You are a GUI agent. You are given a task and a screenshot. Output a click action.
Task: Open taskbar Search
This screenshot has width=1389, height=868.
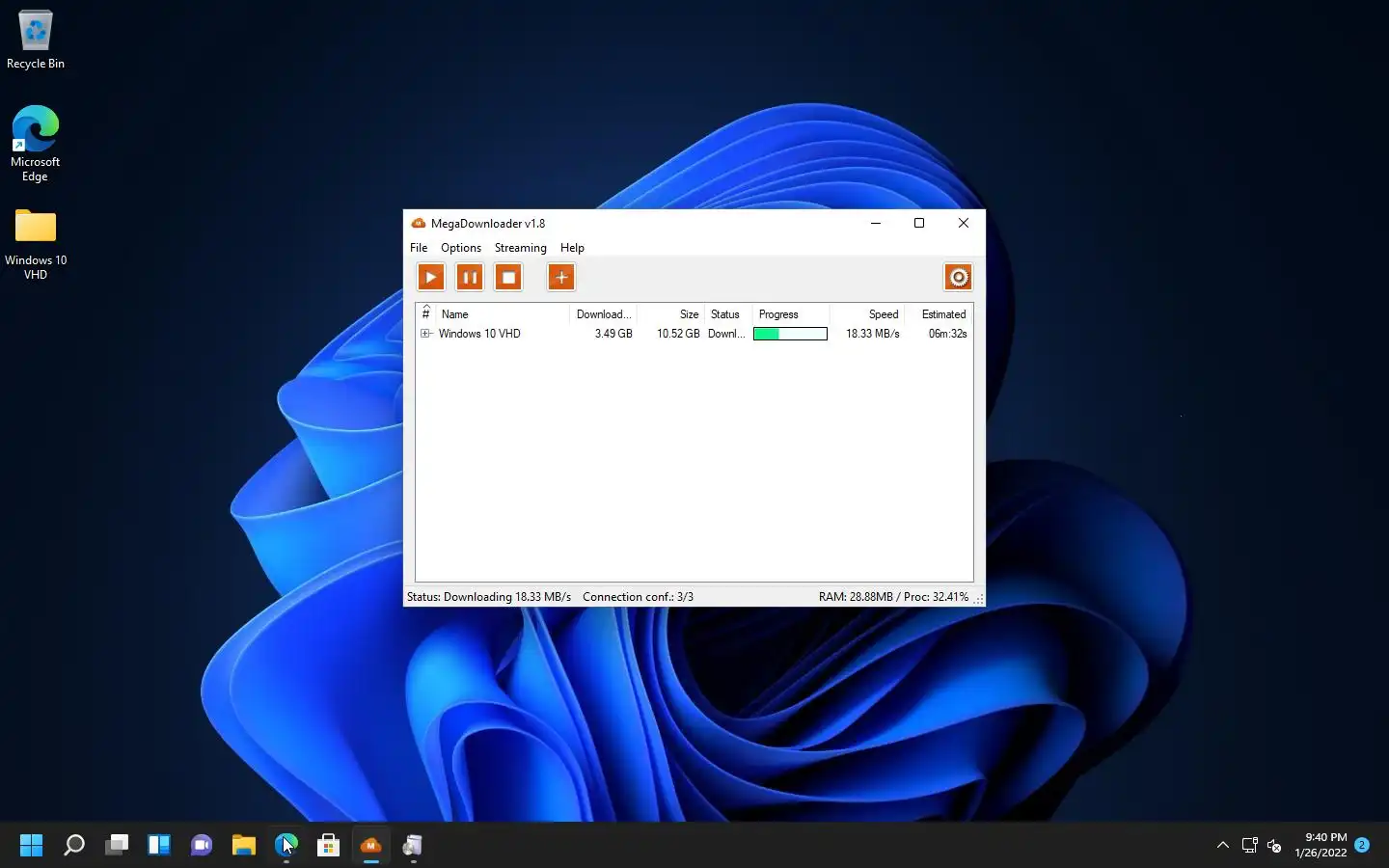[x=74, y=846]
